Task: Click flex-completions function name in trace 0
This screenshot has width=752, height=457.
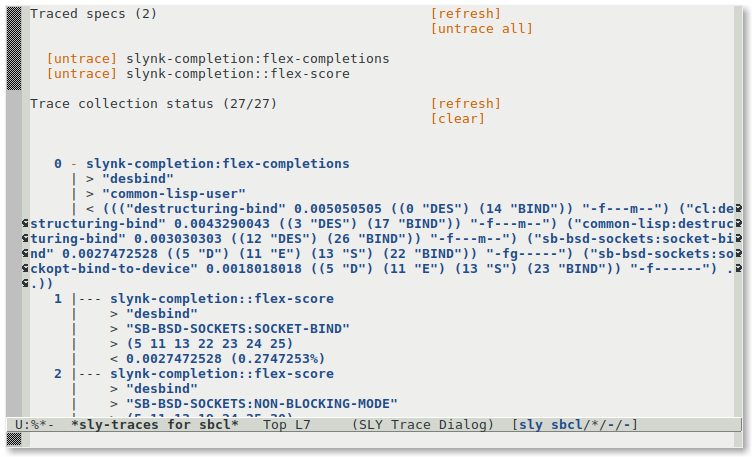Action: tap(217, 164)
